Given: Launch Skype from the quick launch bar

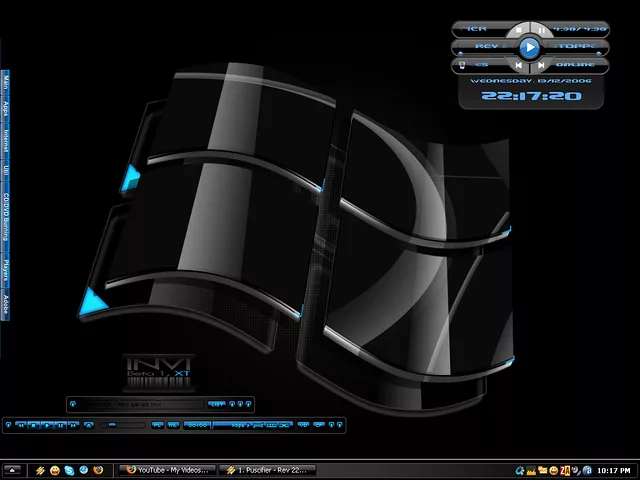Looking at the screenshot, I should click(69, 470).
